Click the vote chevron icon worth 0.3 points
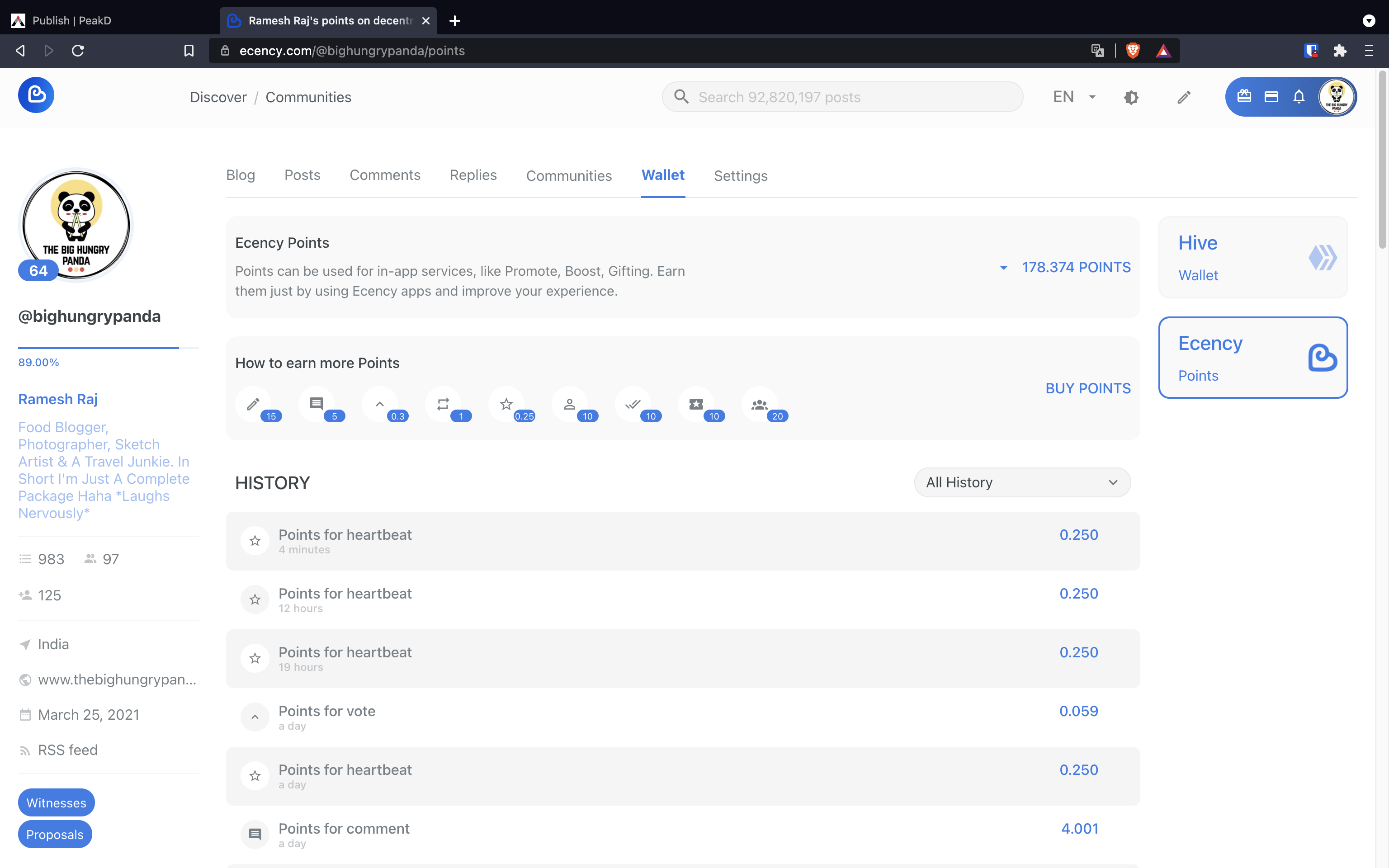Viewport: 1389px width, 868px height. click(379, 404)
